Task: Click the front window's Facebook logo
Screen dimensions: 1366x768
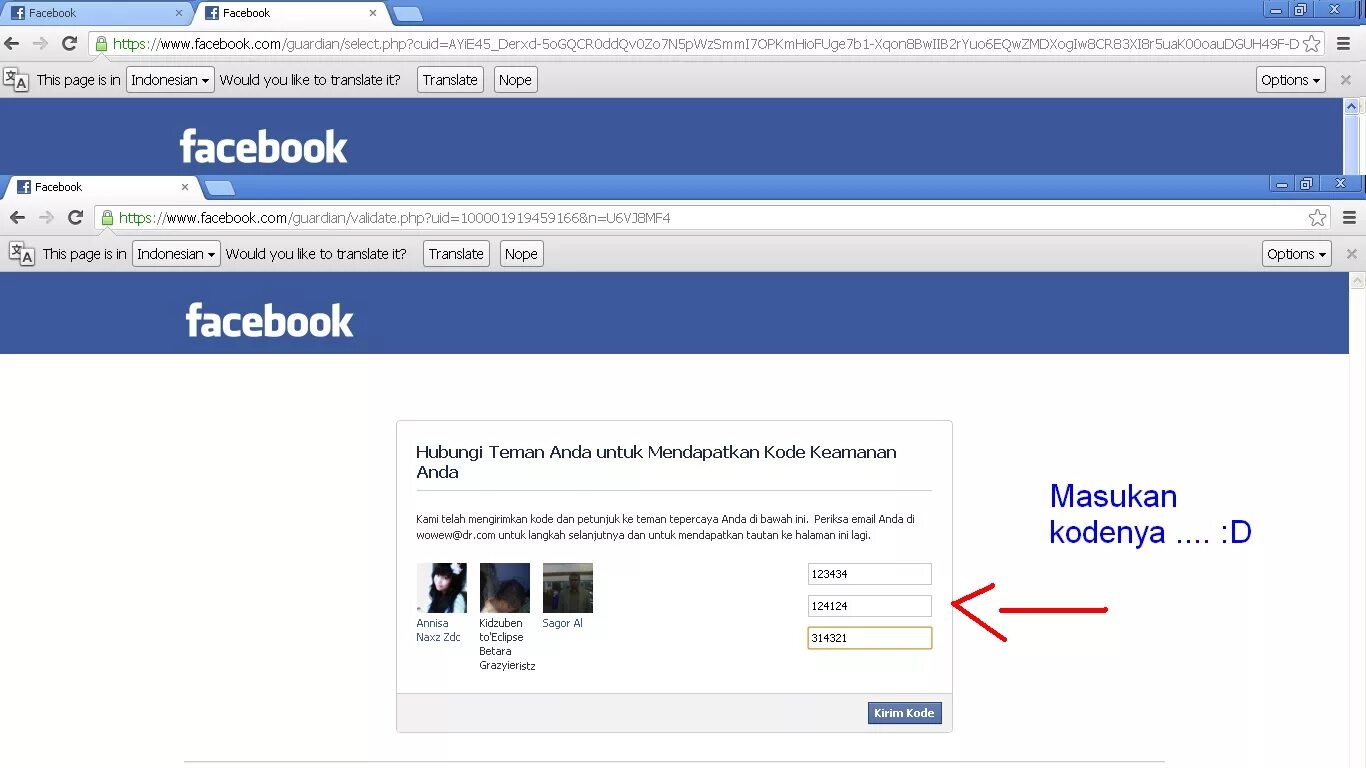Action: 269,321
